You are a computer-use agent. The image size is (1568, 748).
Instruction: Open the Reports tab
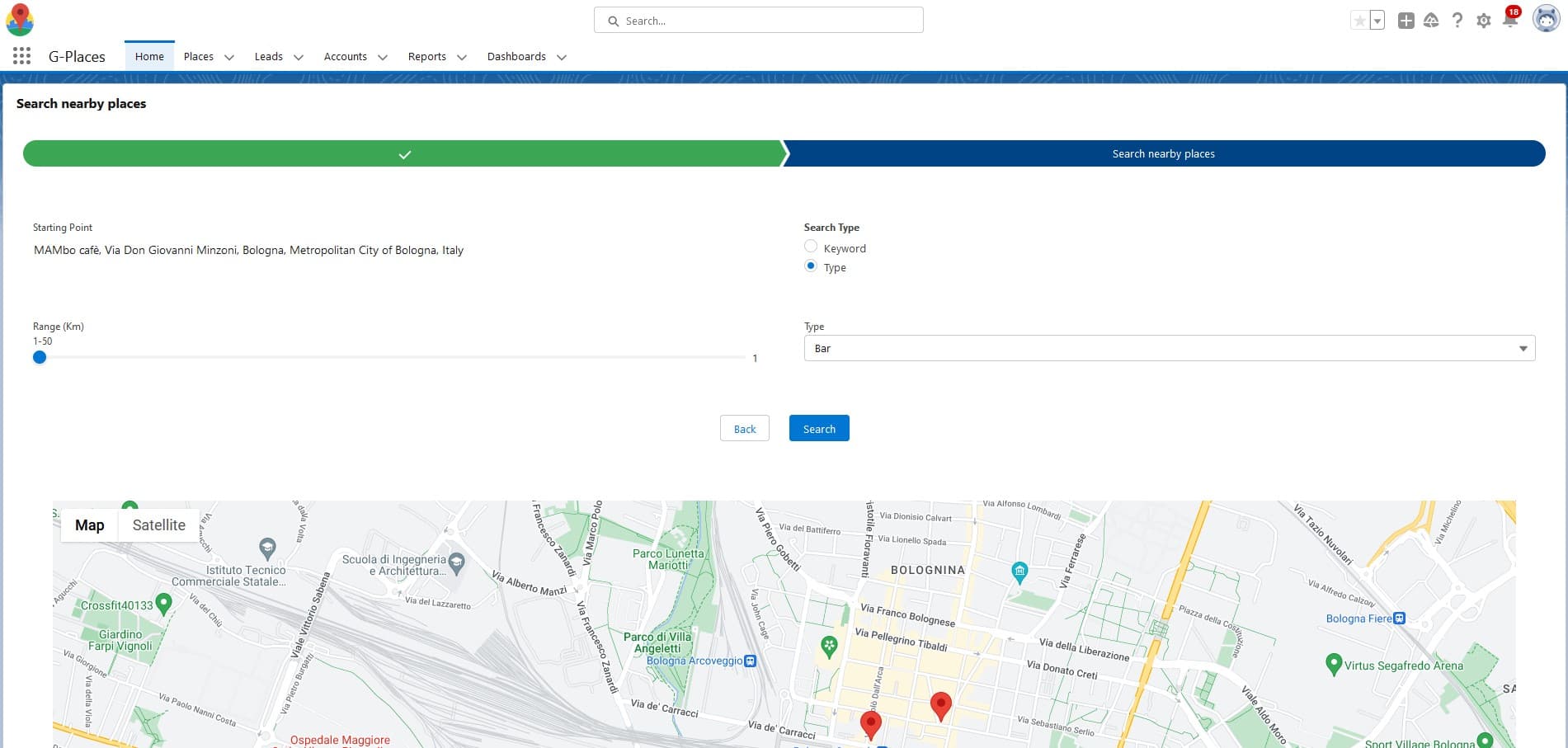427,56
